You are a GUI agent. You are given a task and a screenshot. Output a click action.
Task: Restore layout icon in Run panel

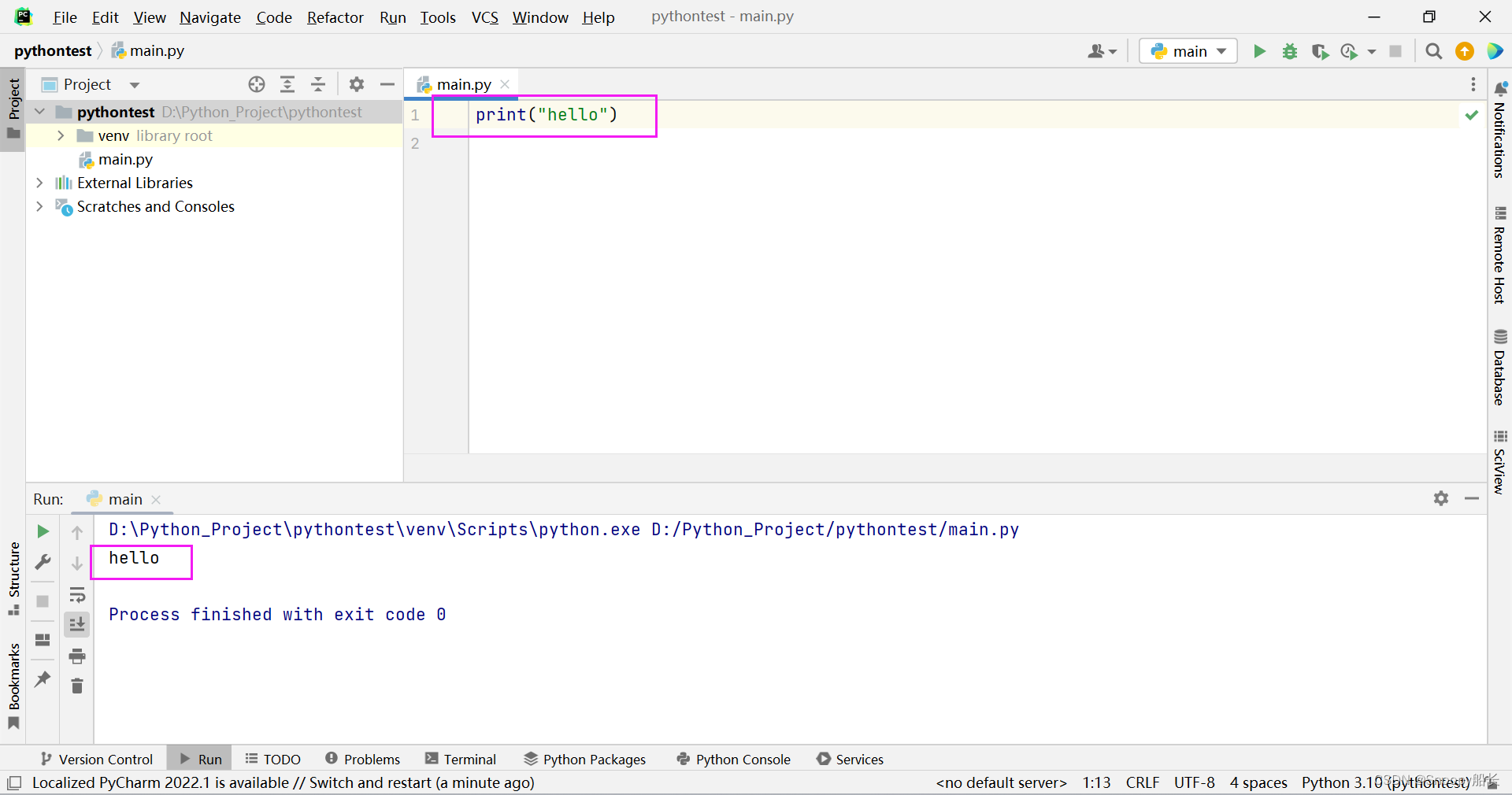(43, 639)
